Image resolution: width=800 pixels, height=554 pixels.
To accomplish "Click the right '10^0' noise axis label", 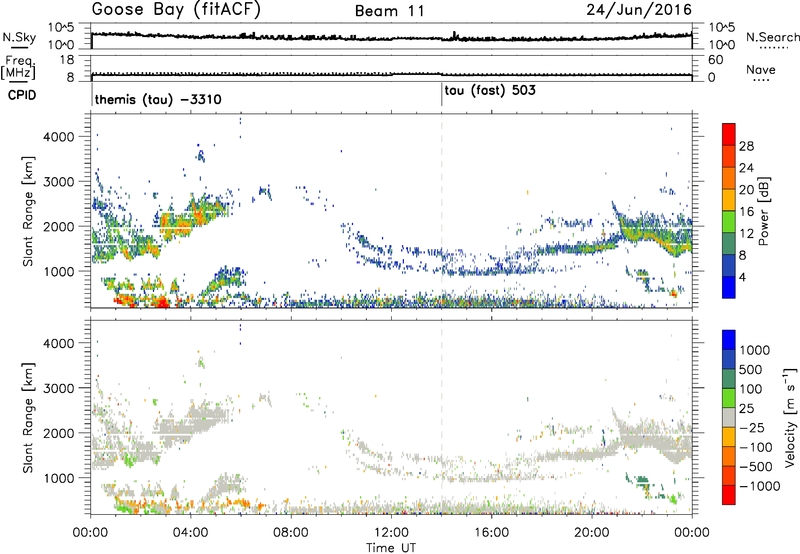I will point(721,44).
